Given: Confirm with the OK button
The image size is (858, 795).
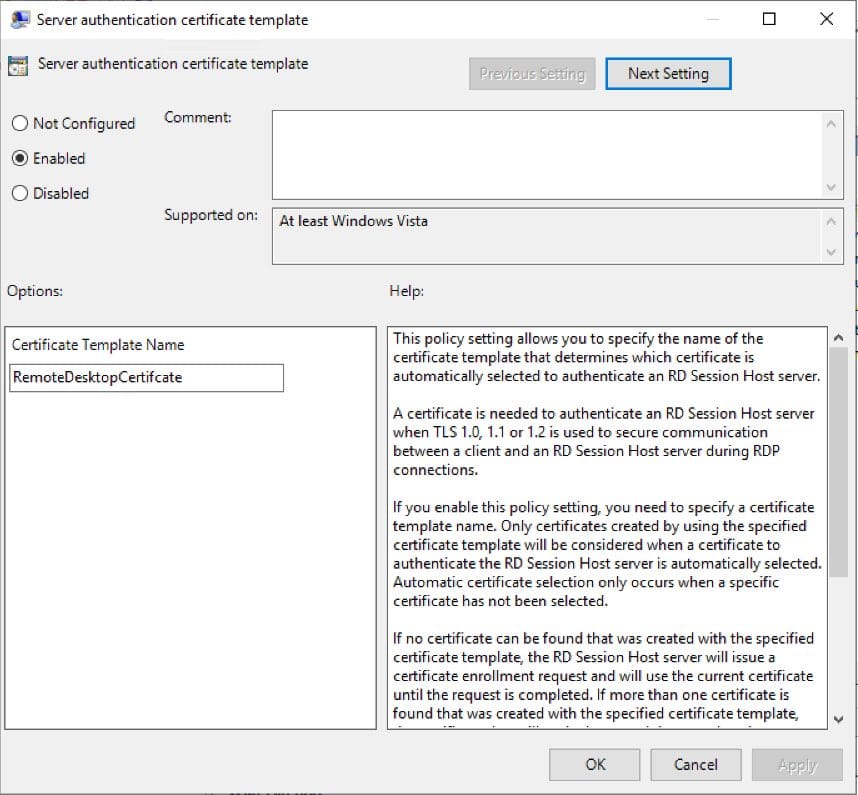Looking at the screenshot, I should (595, 764).
